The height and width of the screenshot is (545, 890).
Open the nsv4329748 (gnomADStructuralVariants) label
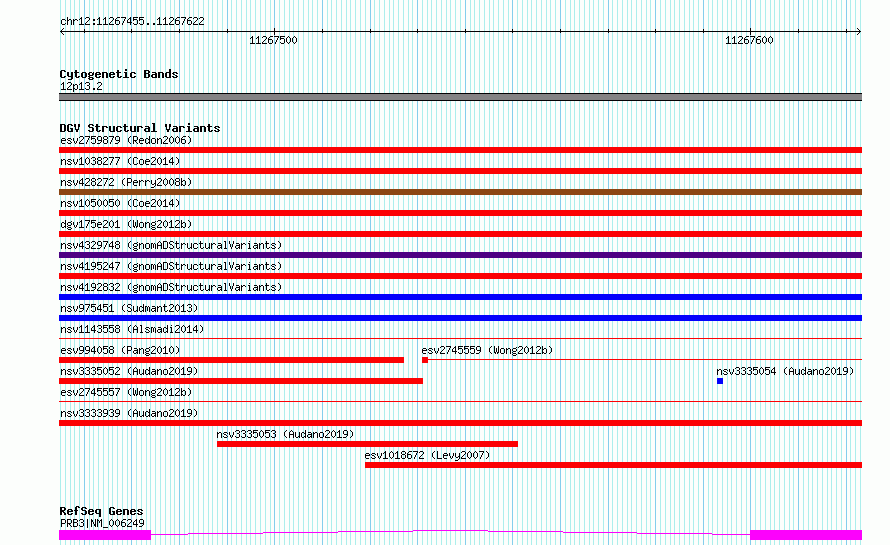tap(171, 245)
